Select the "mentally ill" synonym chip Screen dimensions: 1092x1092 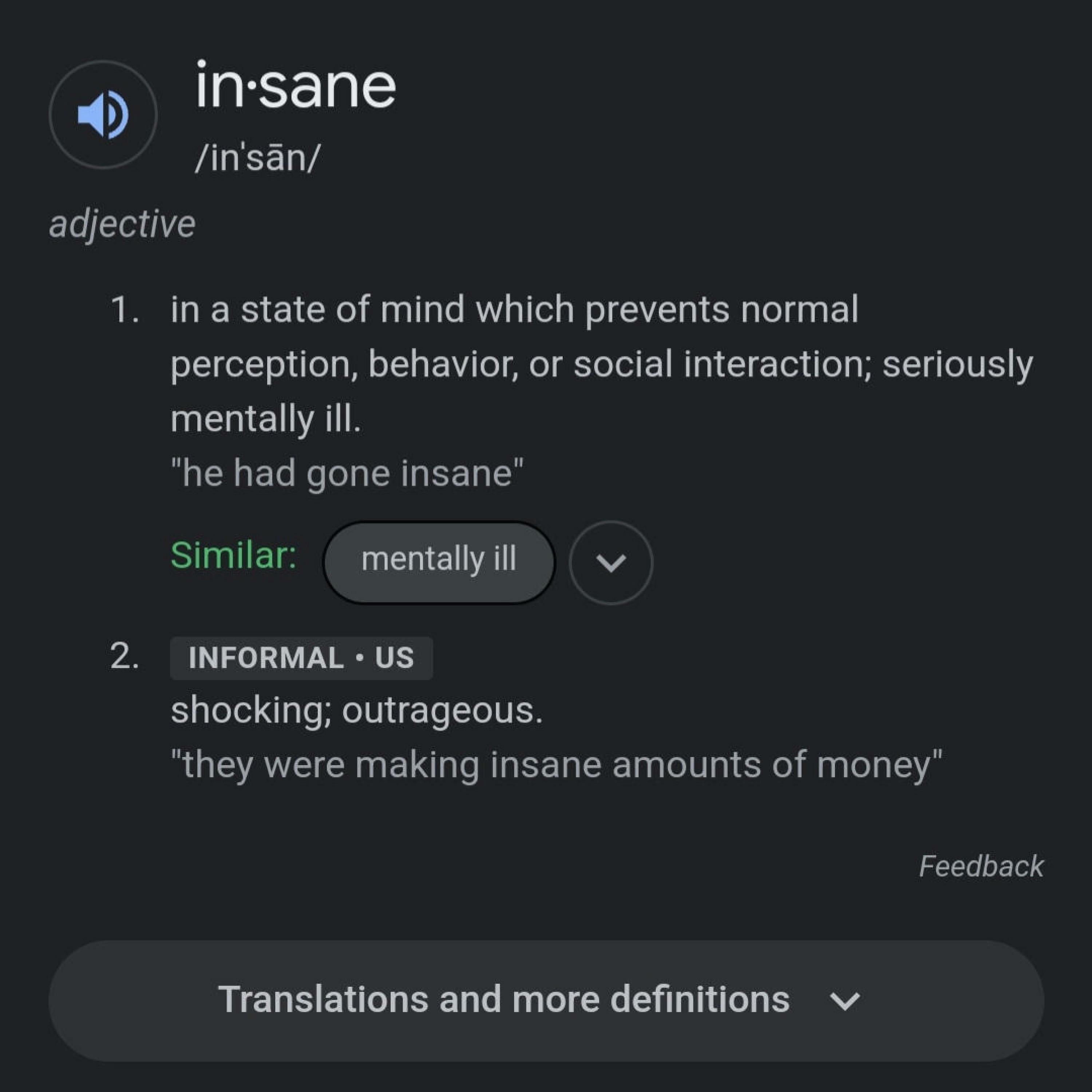tap(439, 562)
